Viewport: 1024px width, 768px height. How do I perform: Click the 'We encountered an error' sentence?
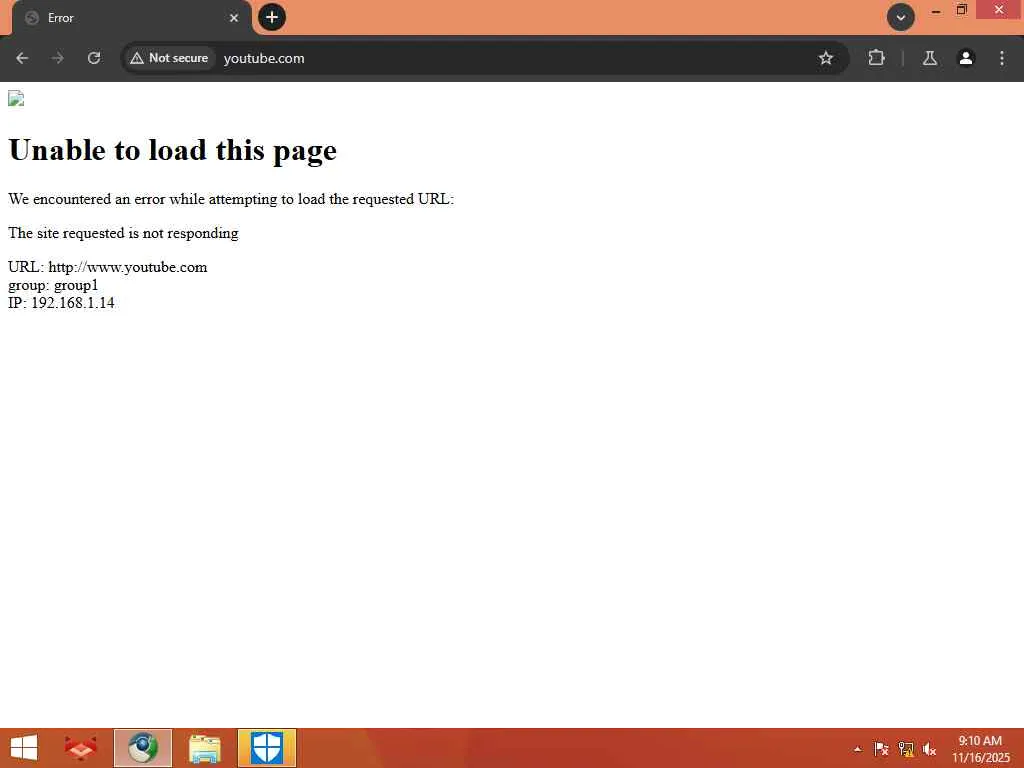[231, 199]
